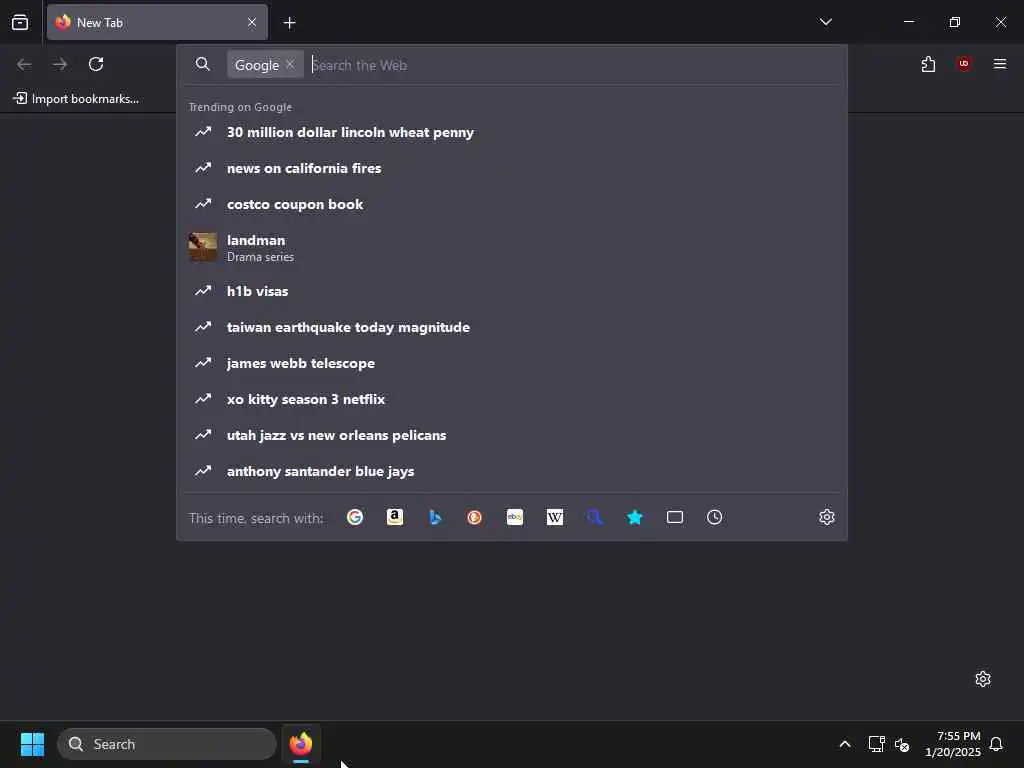Pick suggestion h1b visas
This screenshot has height=768, width=1024.
coord(512,291)
